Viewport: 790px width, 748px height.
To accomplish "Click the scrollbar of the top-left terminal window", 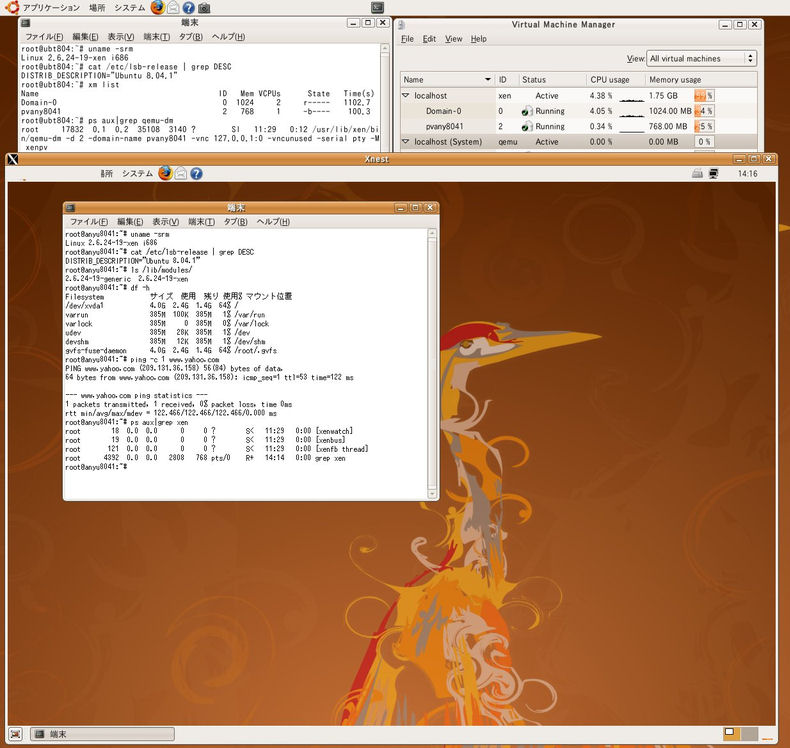I will click(x=385, y=98).
